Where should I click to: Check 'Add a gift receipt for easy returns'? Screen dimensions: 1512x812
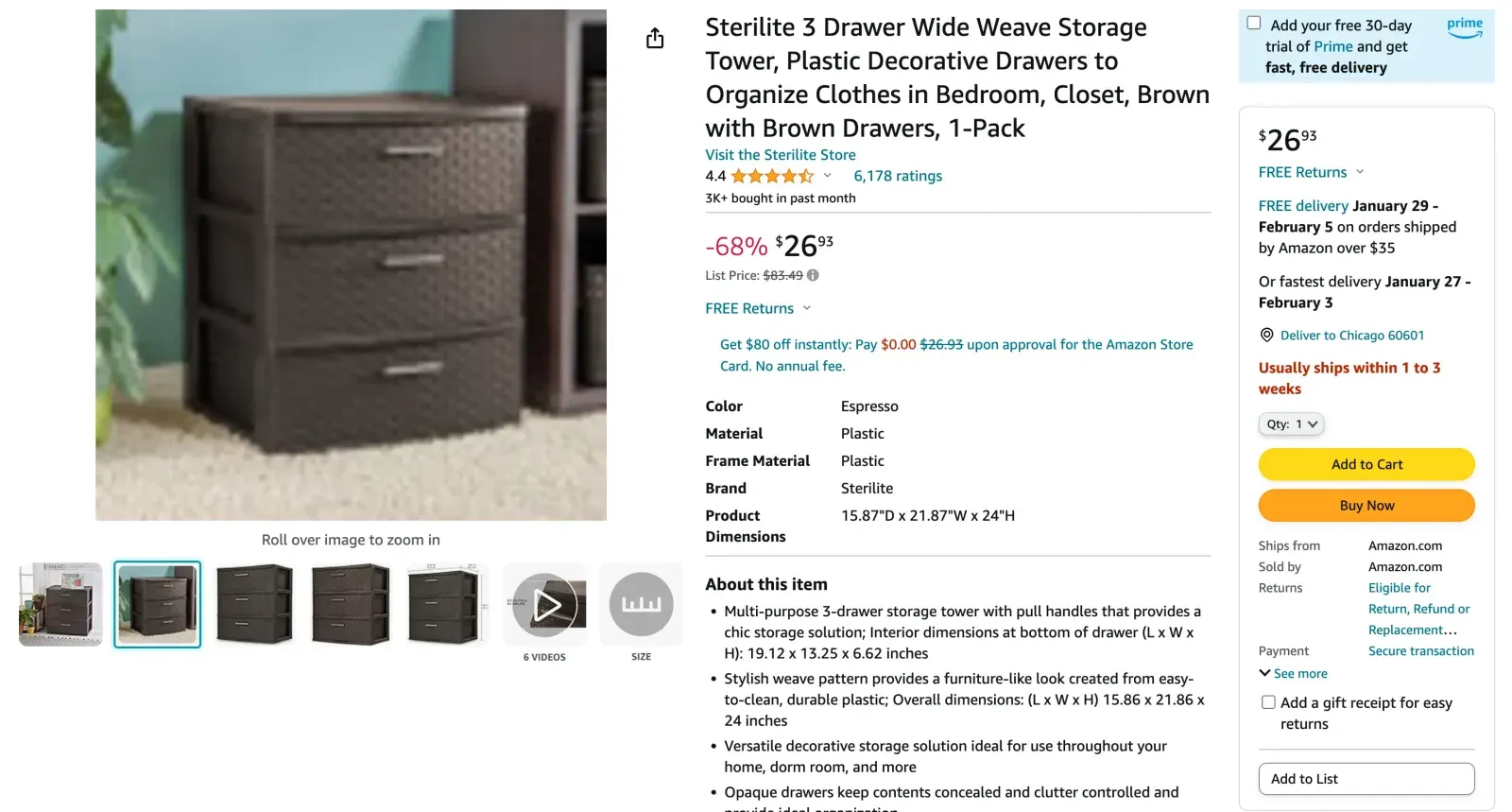pyautogui.click(x=1267, y=702)
